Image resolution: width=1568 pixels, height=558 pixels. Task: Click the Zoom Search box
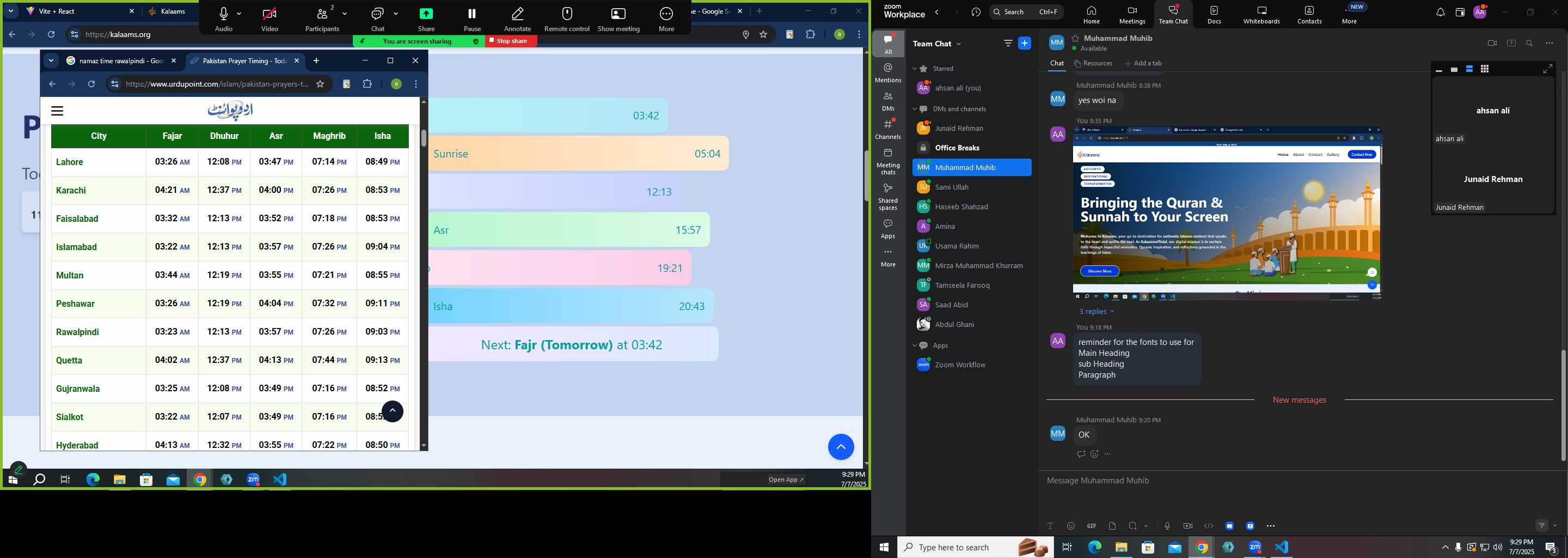tap(1026, 11)
